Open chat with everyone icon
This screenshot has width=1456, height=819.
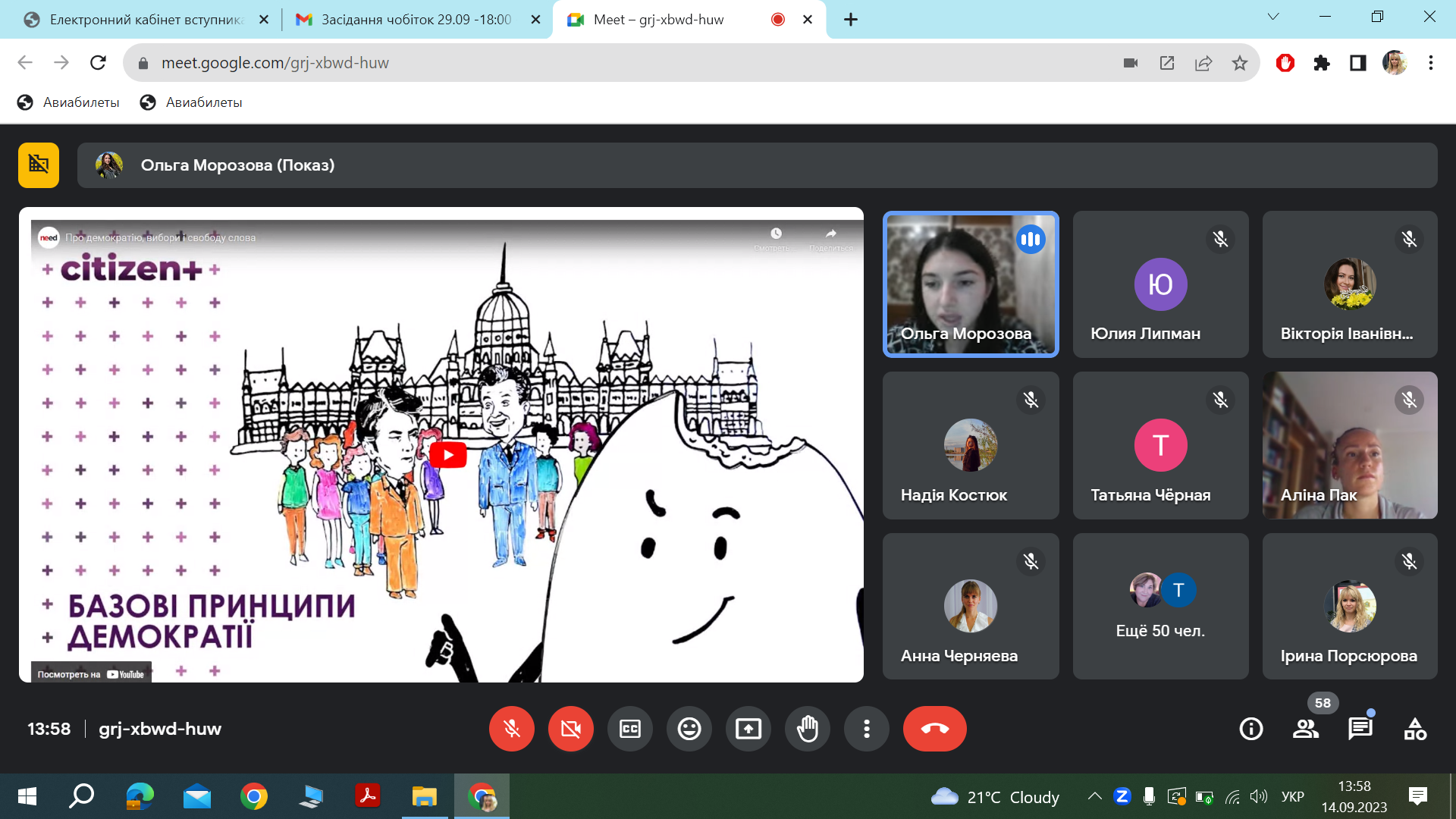tap(1360, 729)
